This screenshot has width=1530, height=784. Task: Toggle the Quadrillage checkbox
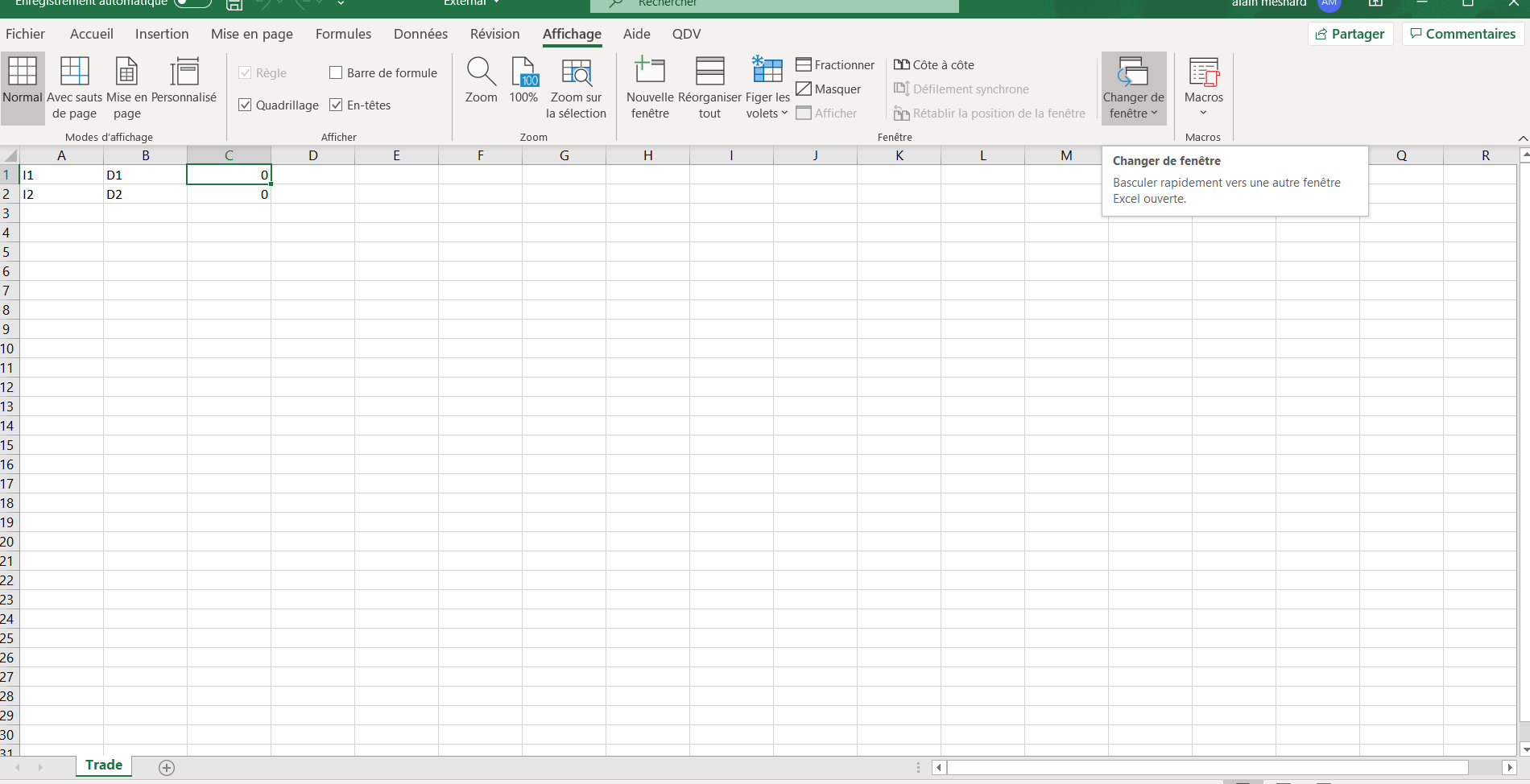279,105
